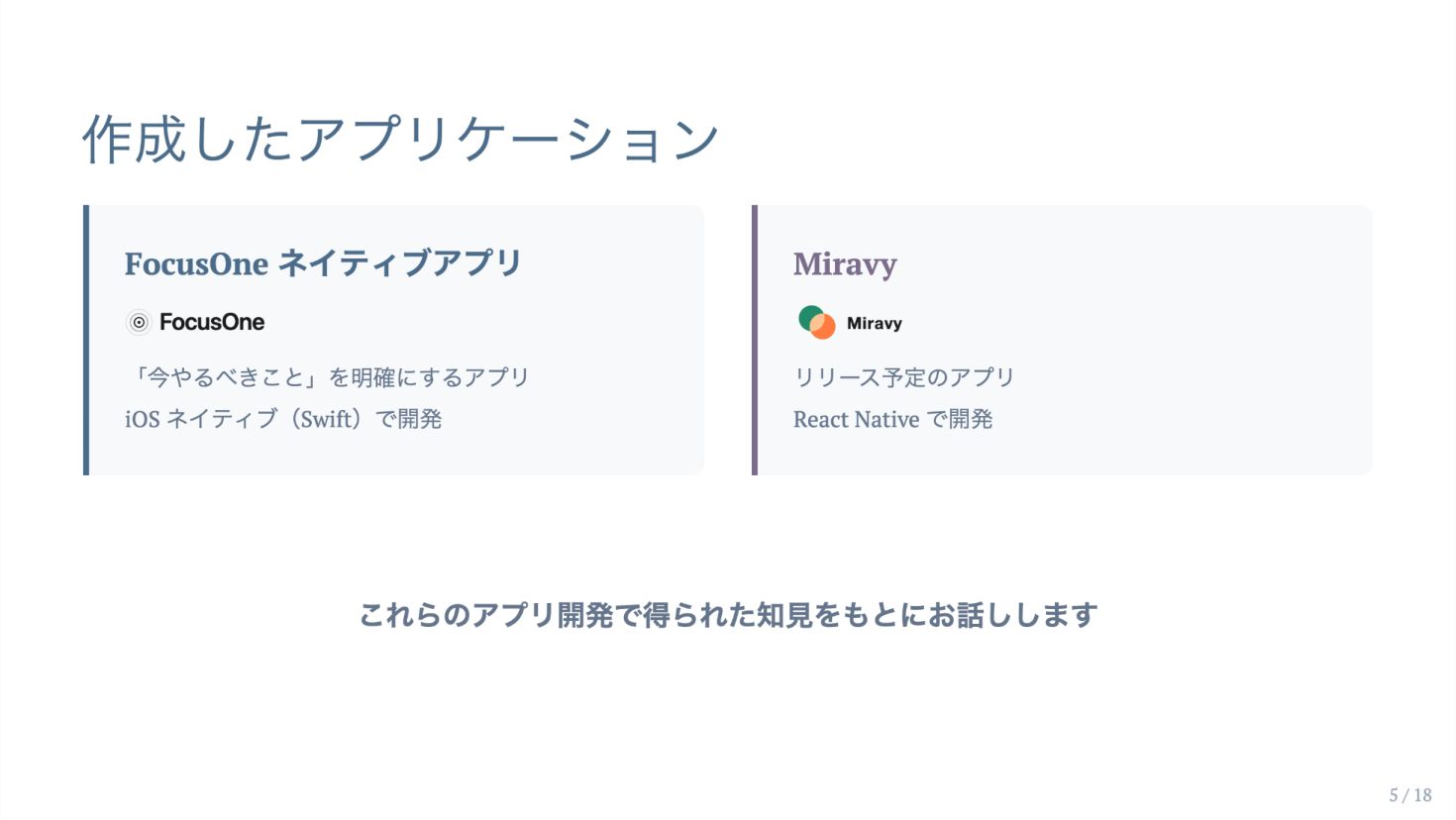Click the purple accent bar on Miravy card
1456x820 pixels.
755,340
